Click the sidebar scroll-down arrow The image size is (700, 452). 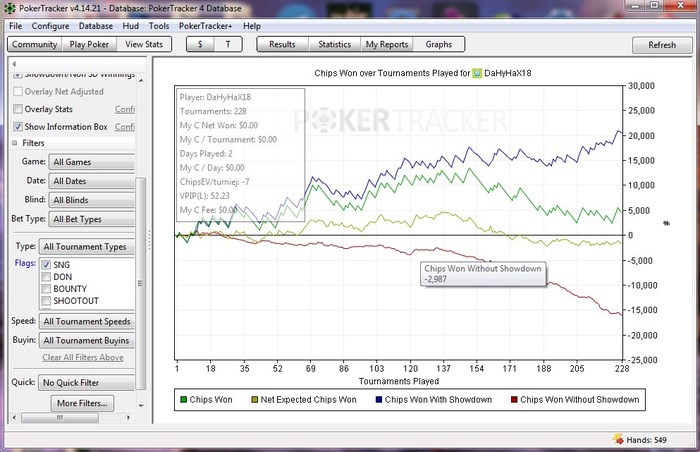coord(141,406)
